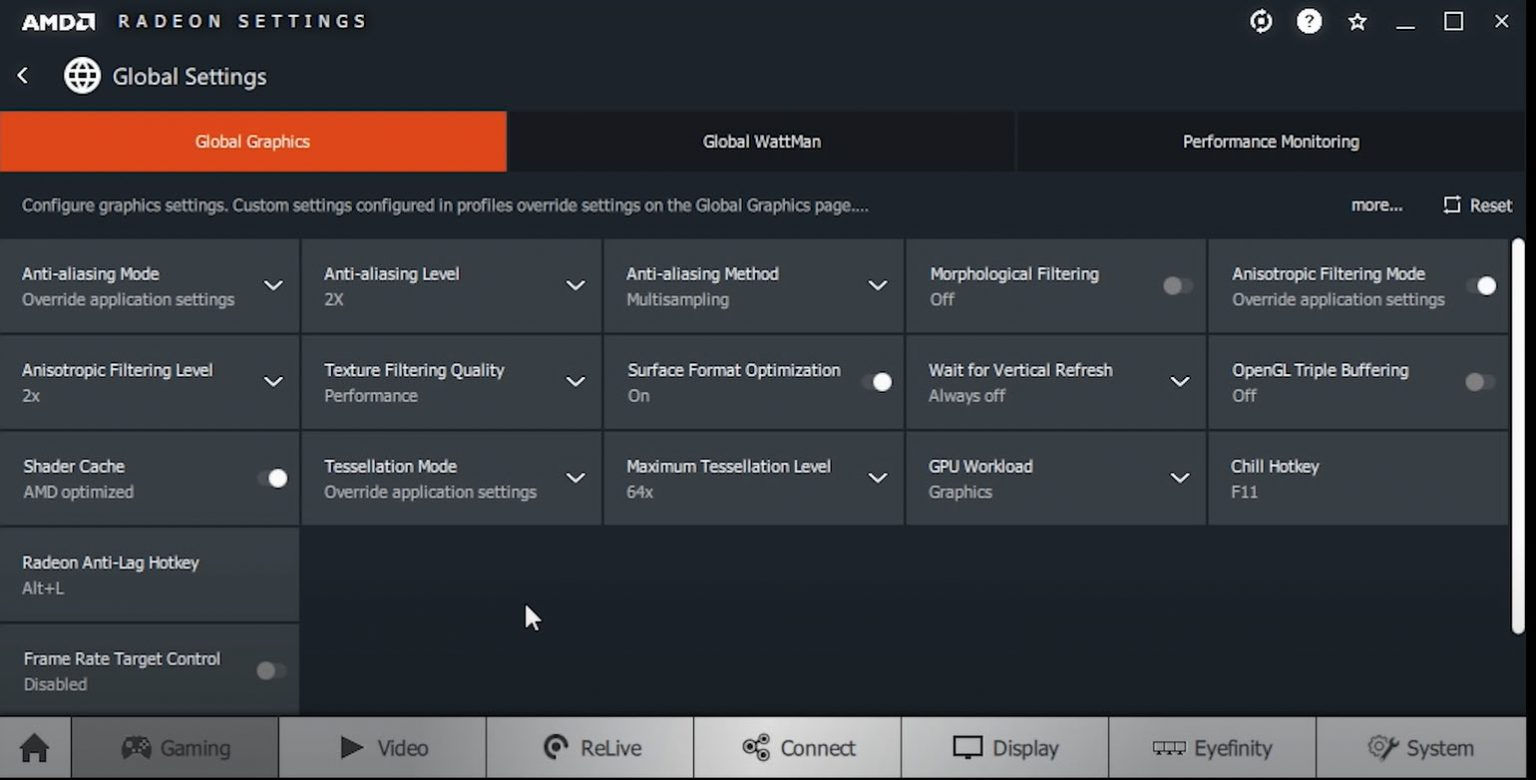Click the Chill Hotkey F11 tile
This screenshot has height=780, width=1536.
coord(1358,478)
